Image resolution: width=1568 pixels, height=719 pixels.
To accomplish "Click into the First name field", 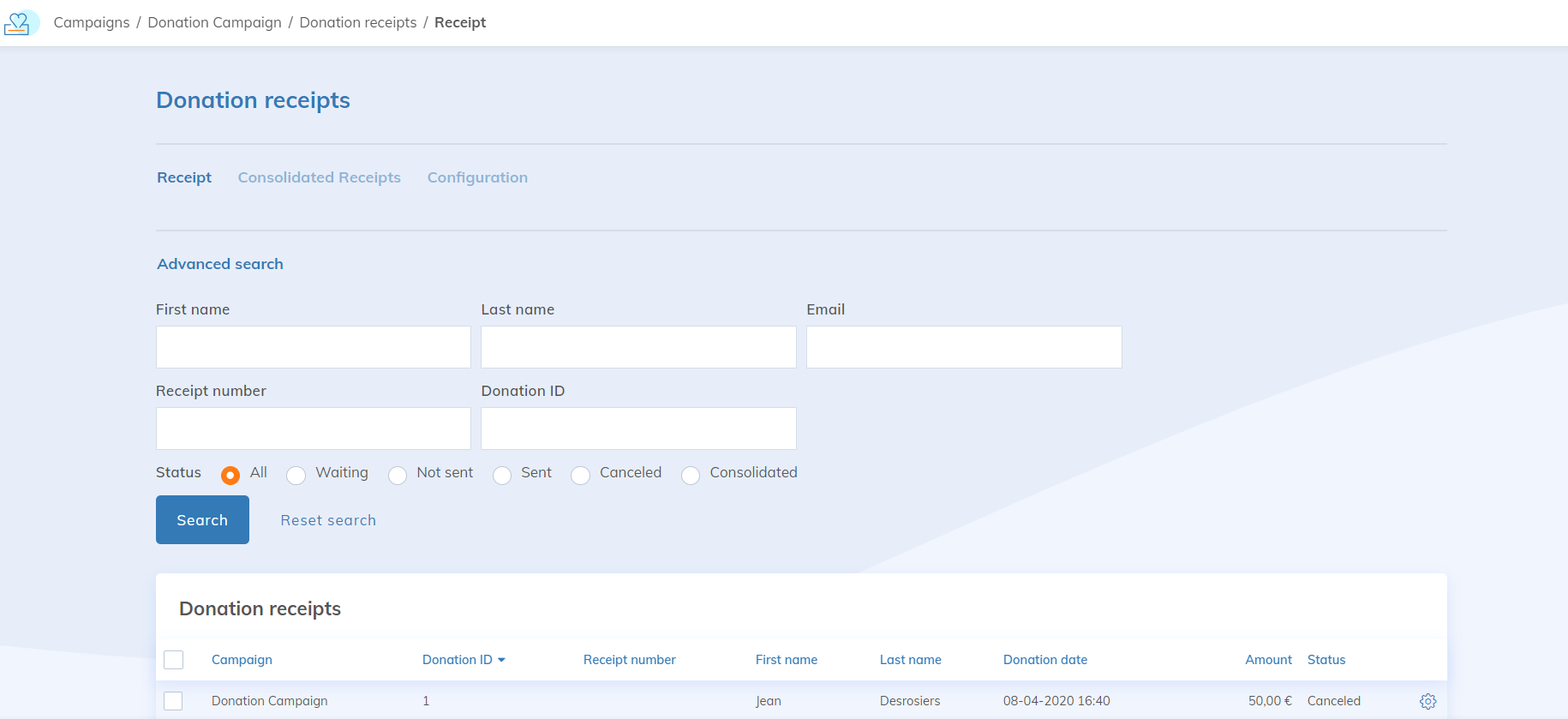I will [314, 347].
